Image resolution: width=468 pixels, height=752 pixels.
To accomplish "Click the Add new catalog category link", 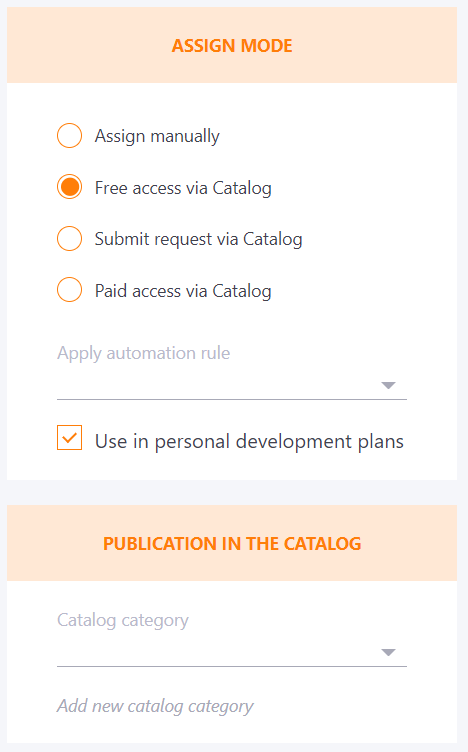I will click(155, 706).
